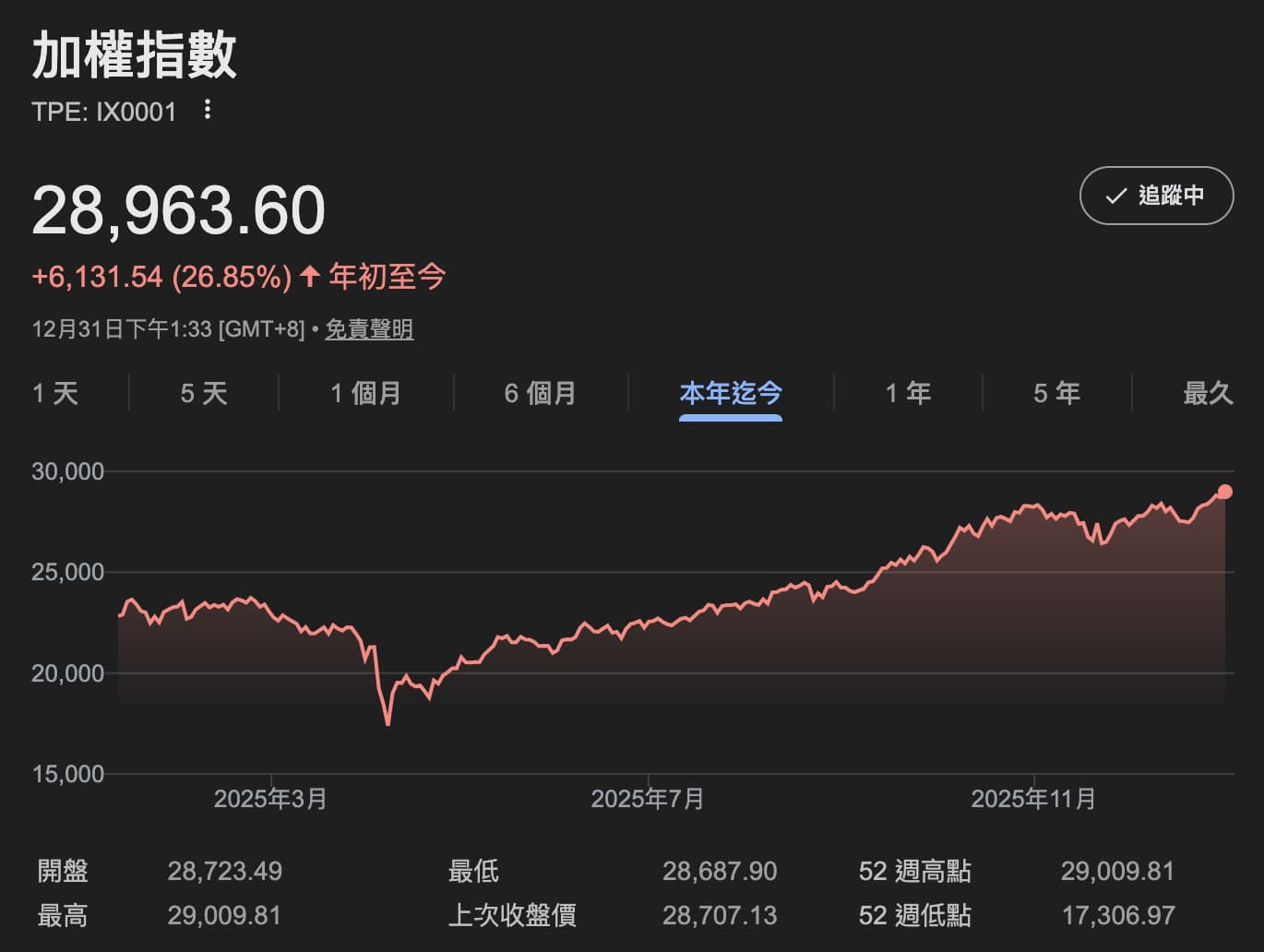Viewport: 1264px width, 952px height.
Task: Click the lowest April dip on the chart line
Action: point(388,723)
